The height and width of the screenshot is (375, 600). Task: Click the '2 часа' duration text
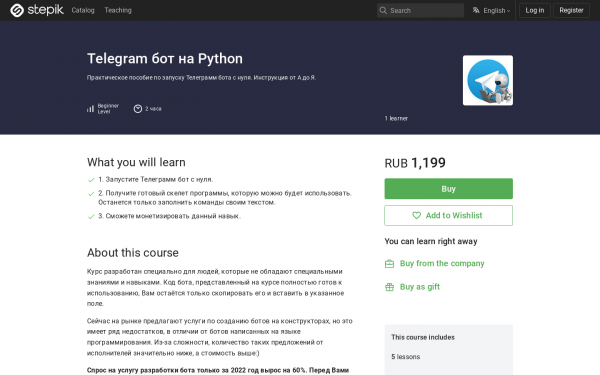[153, 109]
